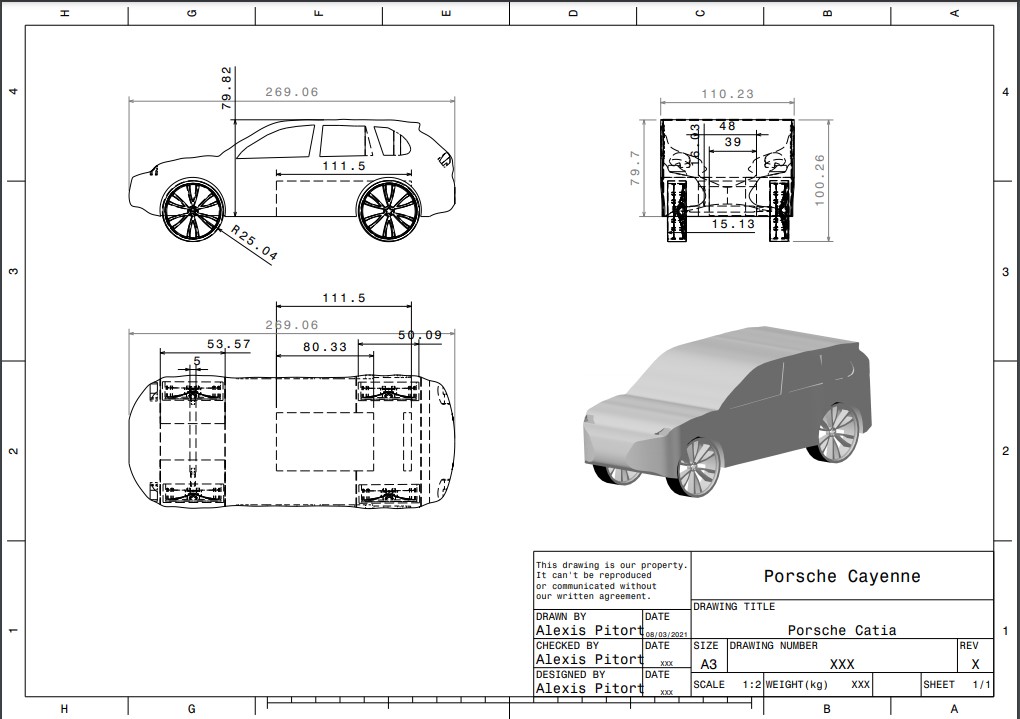Screen dimensions: 1020x719
Task: Click the 15.13 dimension below rear view
Action: pyautogui.click(x=733, y=224)
